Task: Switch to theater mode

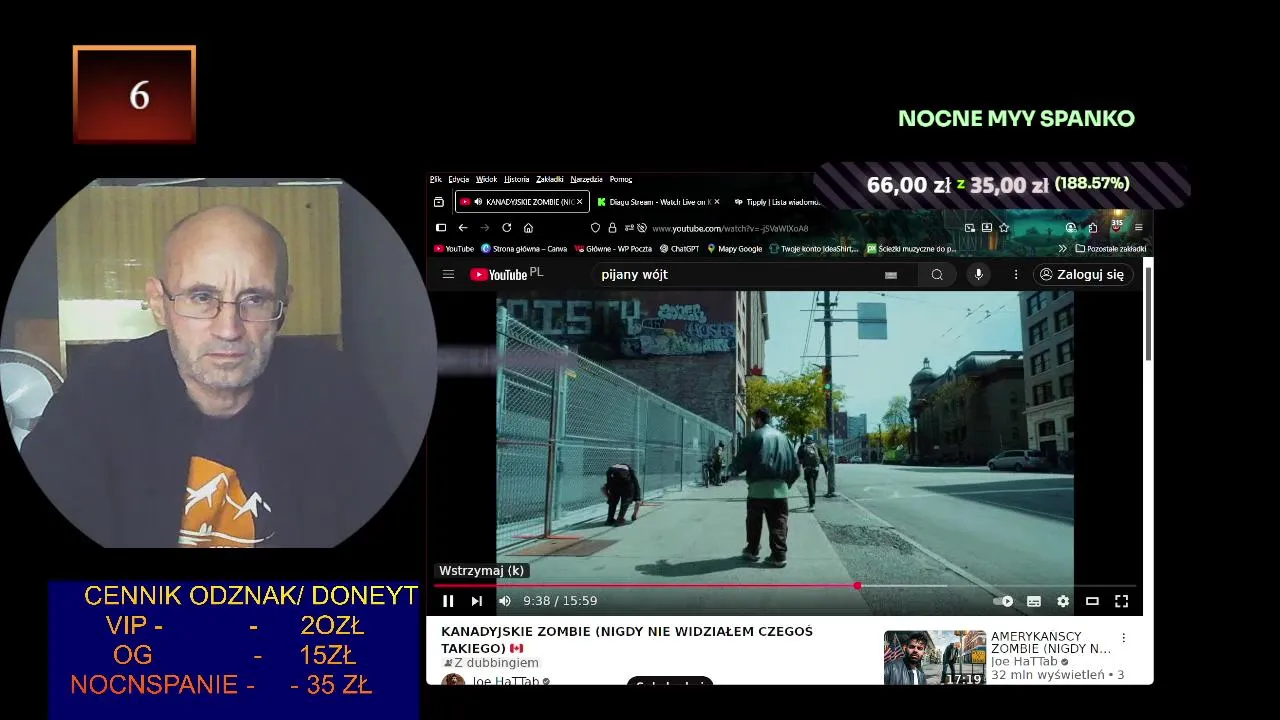Action: pos(1092,601)
